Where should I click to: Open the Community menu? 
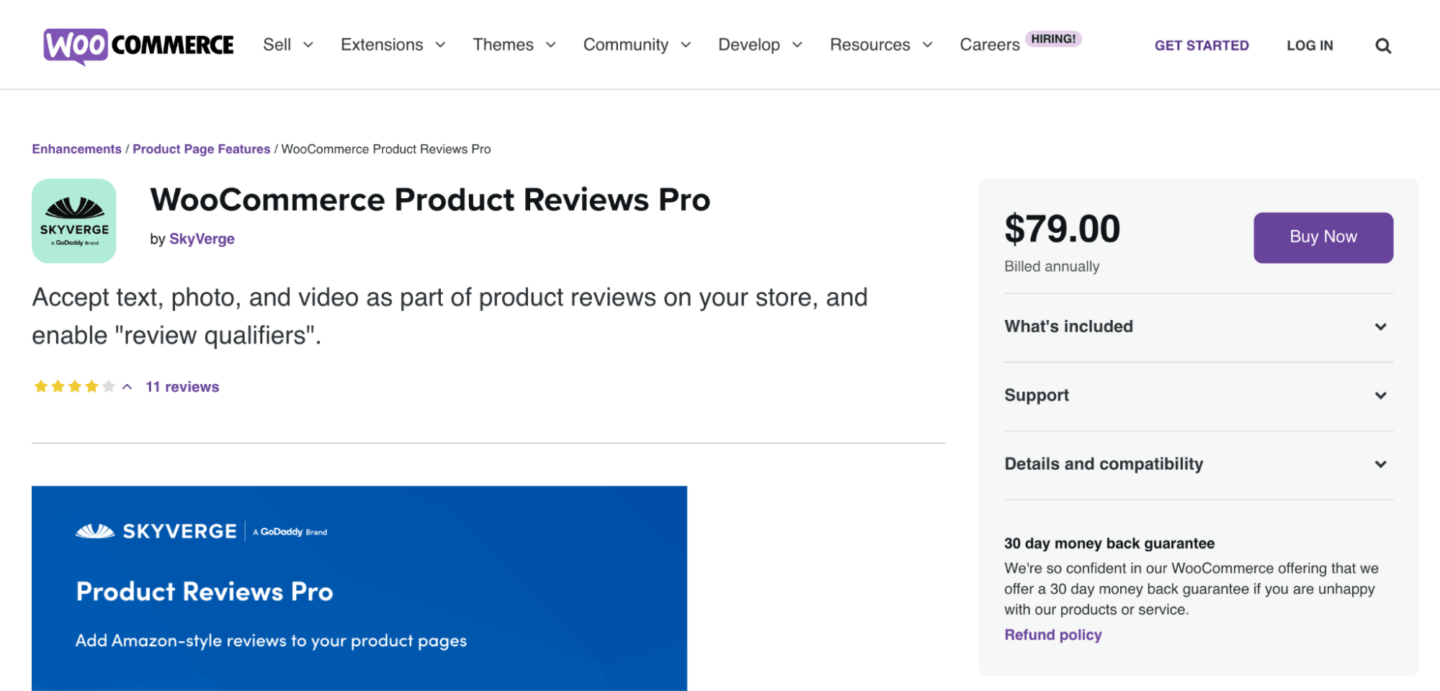(637, 45)
